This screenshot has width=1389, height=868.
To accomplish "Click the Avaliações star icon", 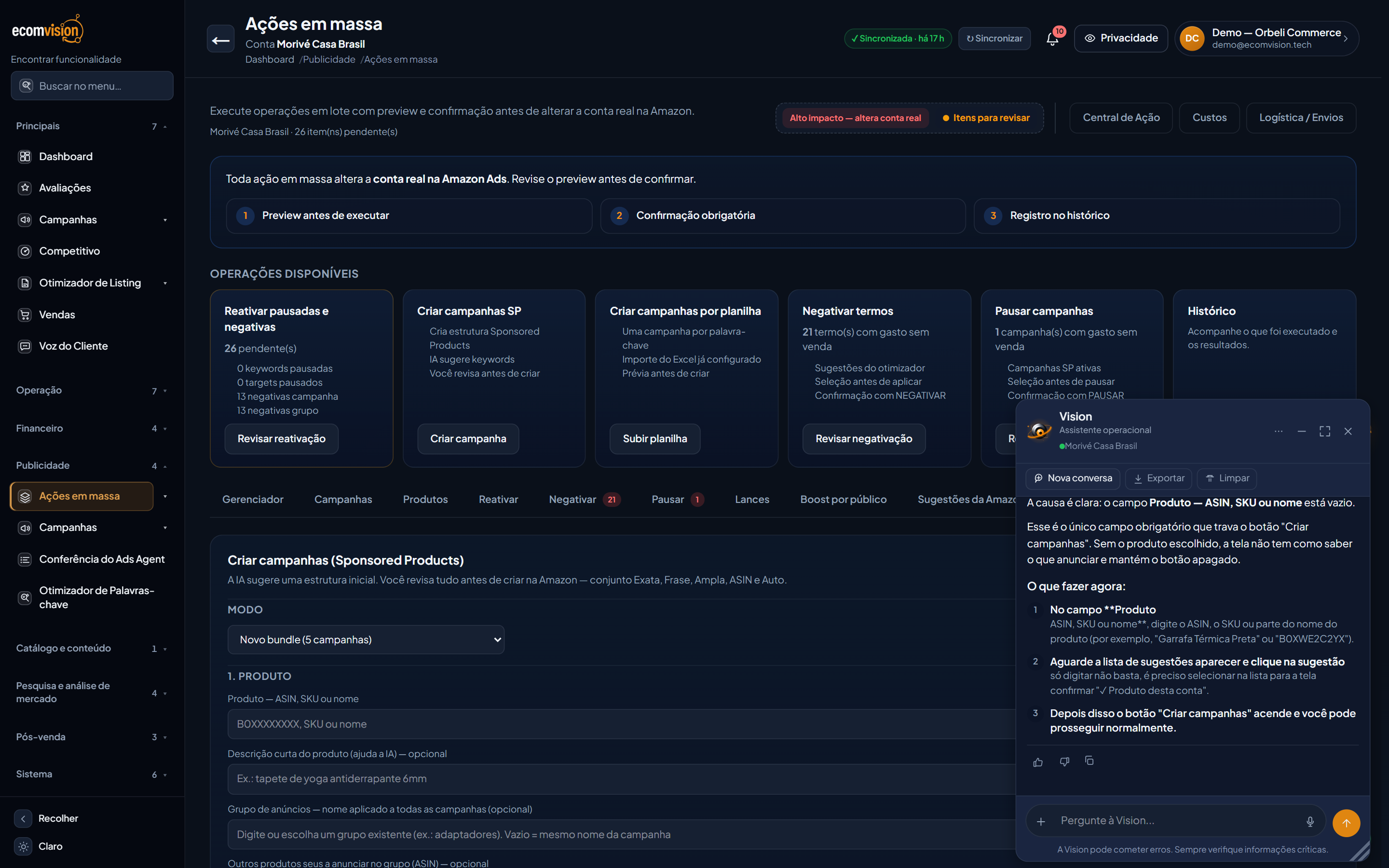I will tap(25, 188).
